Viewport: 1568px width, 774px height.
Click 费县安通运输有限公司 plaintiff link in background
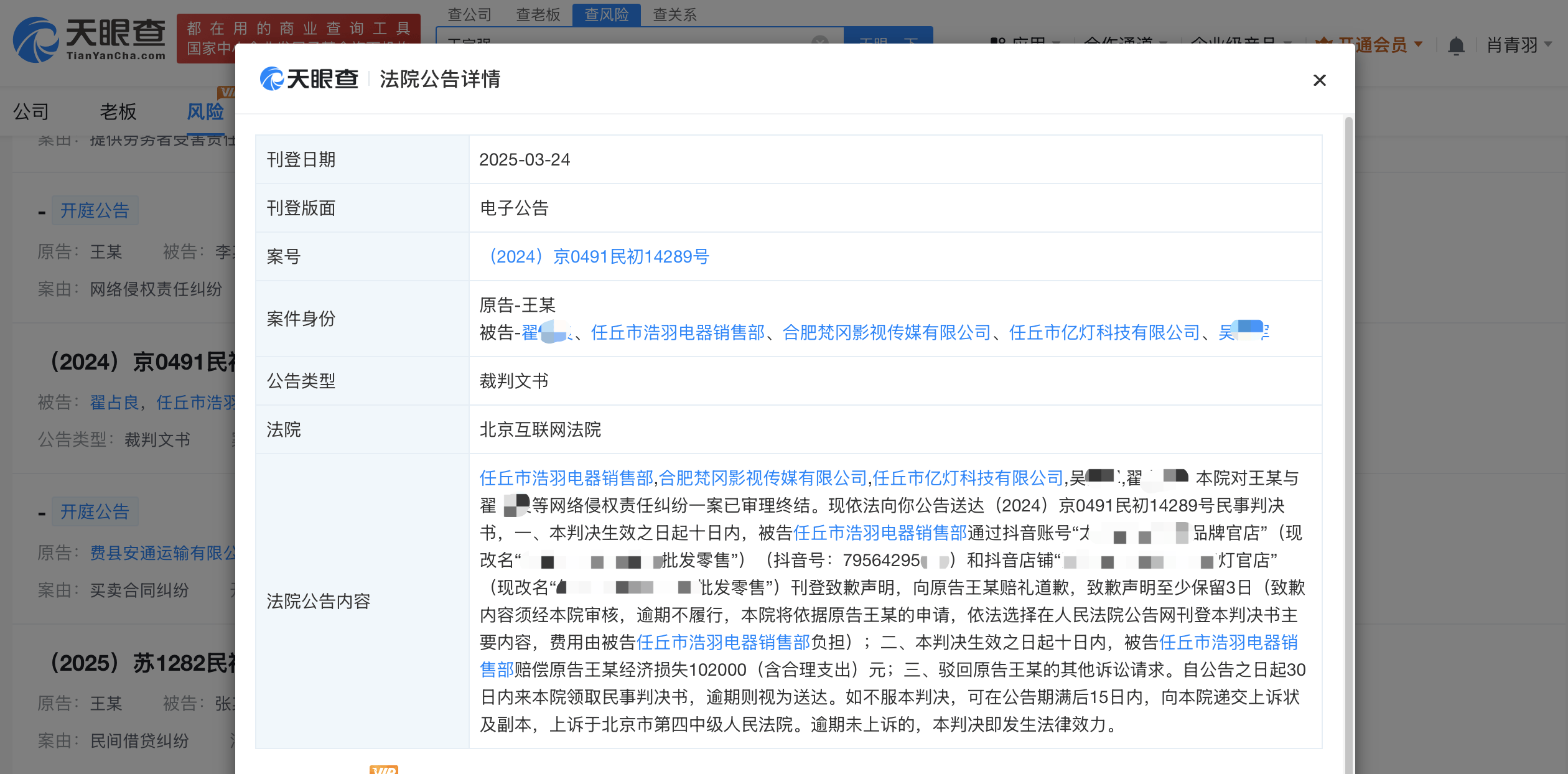coord(163,553)
